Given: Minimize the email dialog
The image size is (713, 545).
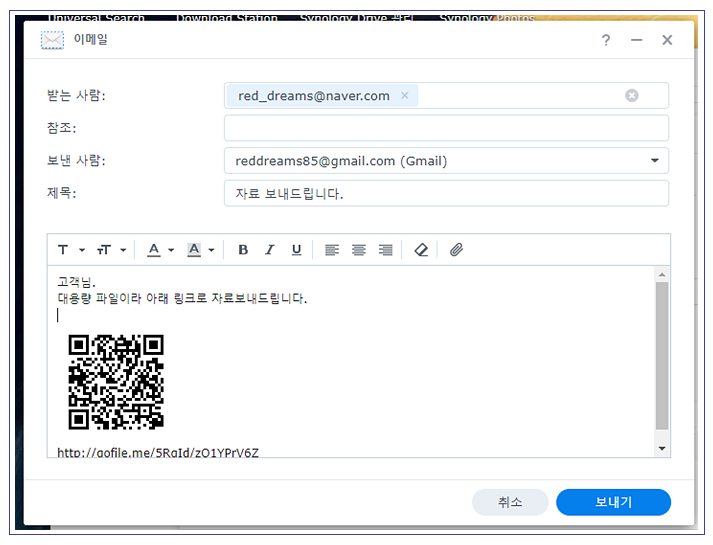Looking at the screenshot, I should [637, 40].
